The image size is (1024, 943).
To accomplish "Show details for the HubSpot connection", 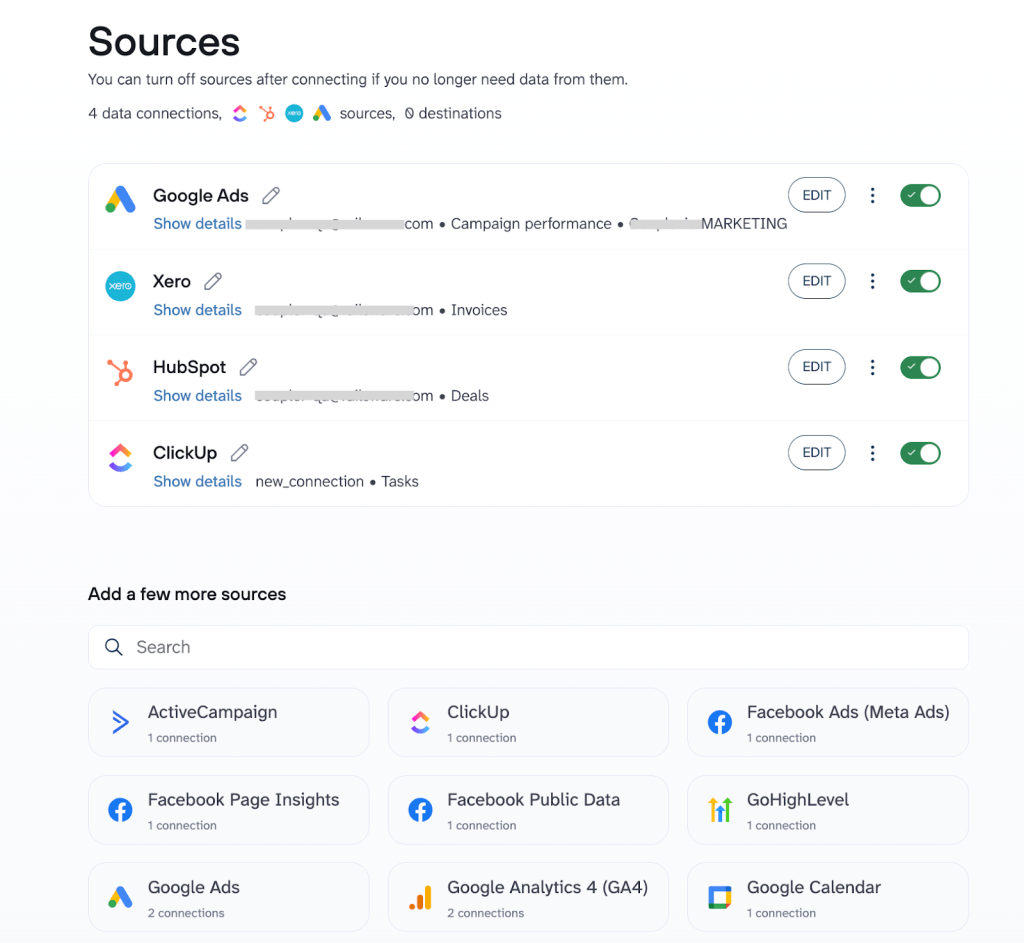I will tap(197, 395).
